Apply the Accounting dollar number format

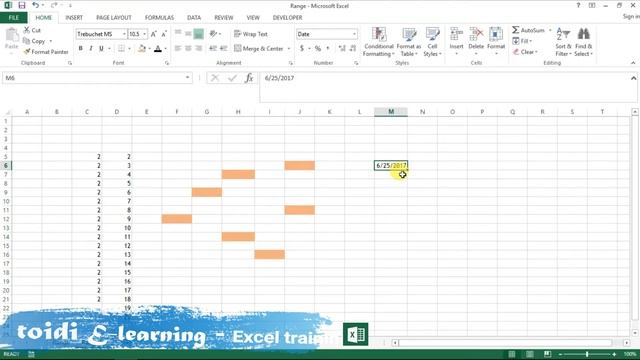pyautogui.click(x=302, y=49)
